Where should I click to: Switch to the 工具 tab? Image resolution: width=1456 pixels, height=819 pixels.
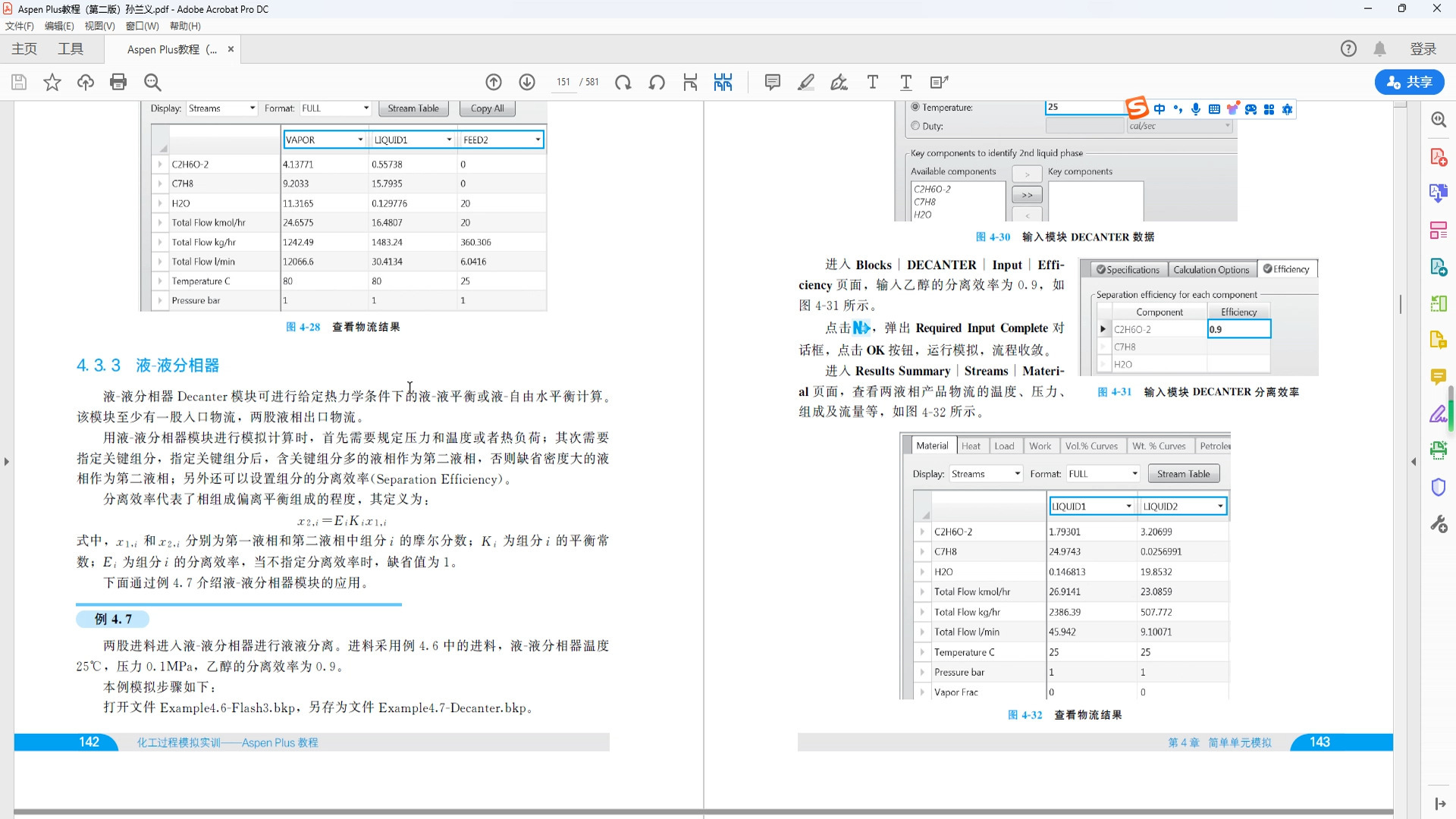tap(71, 49)
